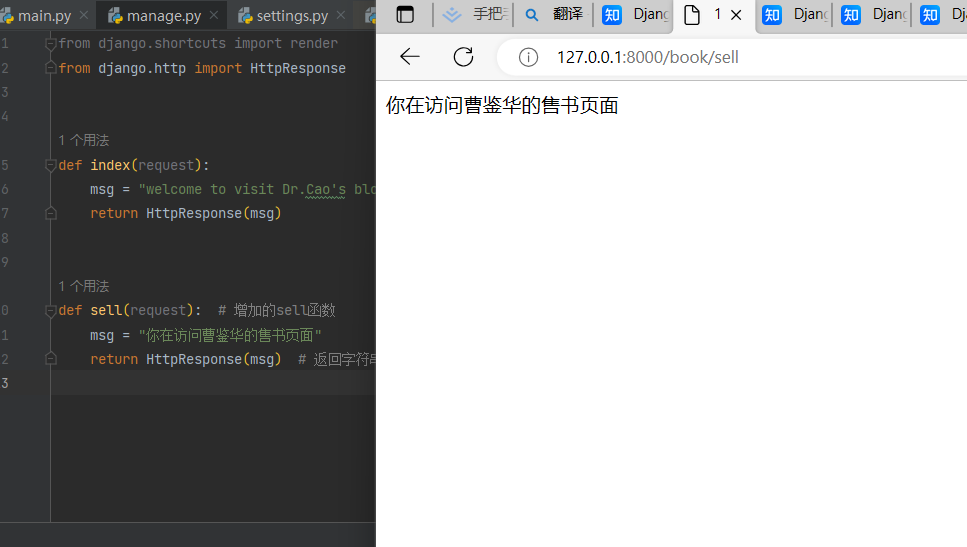Go back in the browser
This screenshot has height=547, width=967.
[x=409, y=57]
